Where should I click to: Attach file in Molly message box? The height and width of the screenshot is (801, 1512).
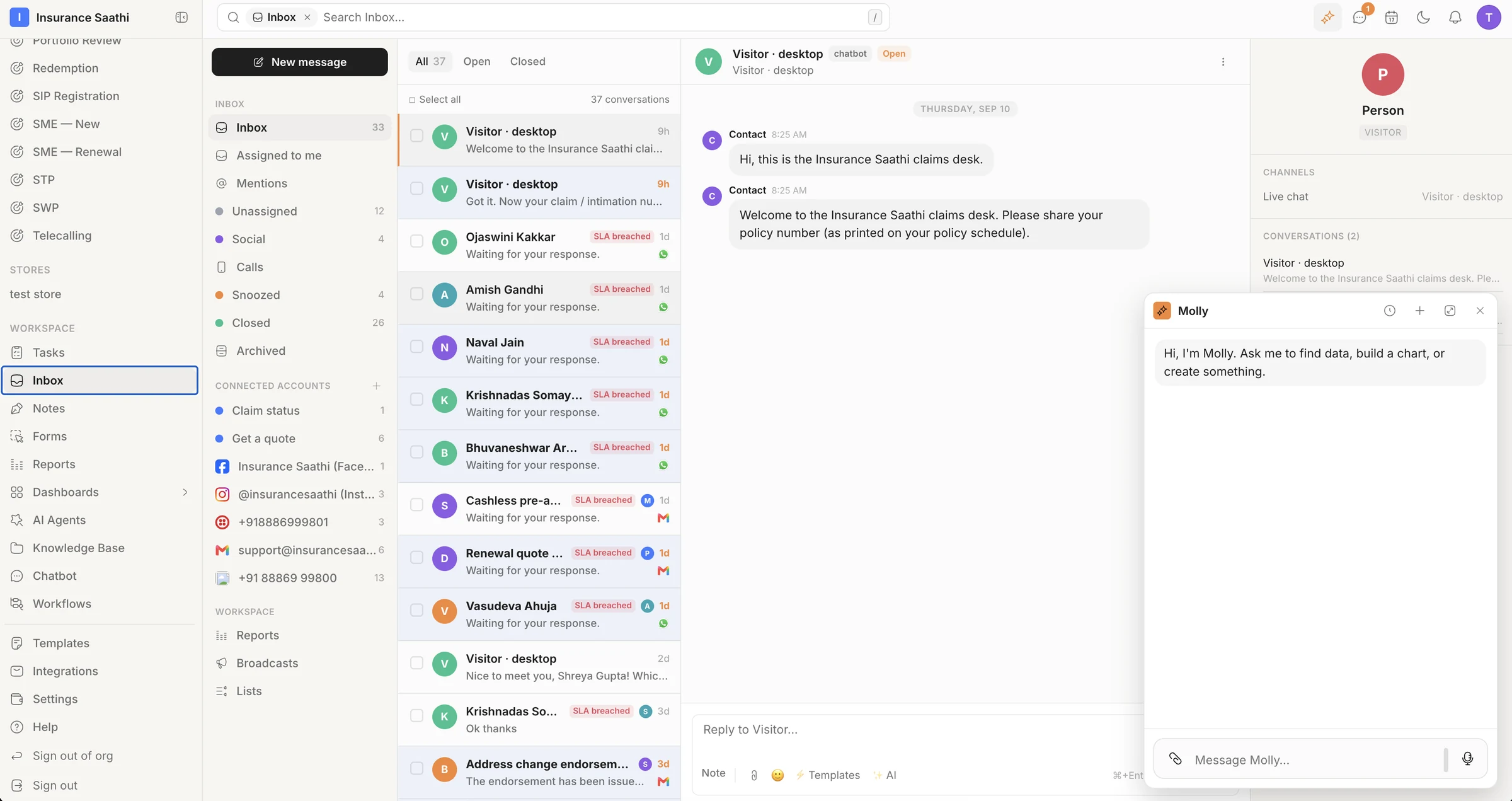coord(1175,759)
